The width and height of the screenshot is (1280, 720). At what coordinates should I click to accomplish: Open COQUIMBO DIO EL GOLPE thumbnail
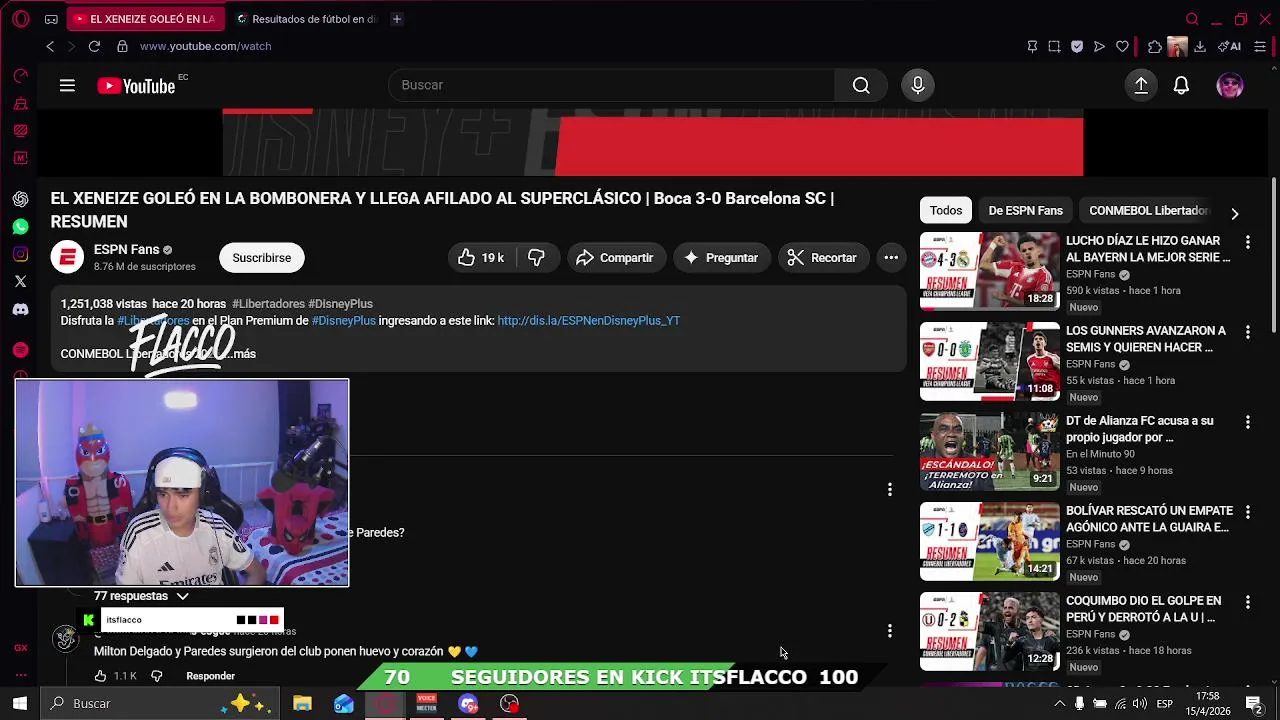989,631
